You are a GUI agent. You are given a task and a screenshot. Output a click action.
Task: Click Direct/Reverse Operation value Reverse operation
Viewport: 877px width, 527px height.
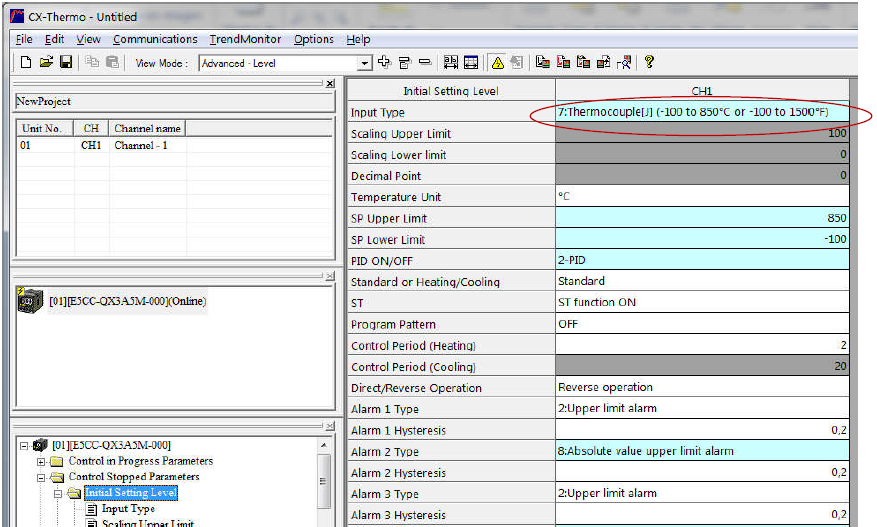point(702,387)
